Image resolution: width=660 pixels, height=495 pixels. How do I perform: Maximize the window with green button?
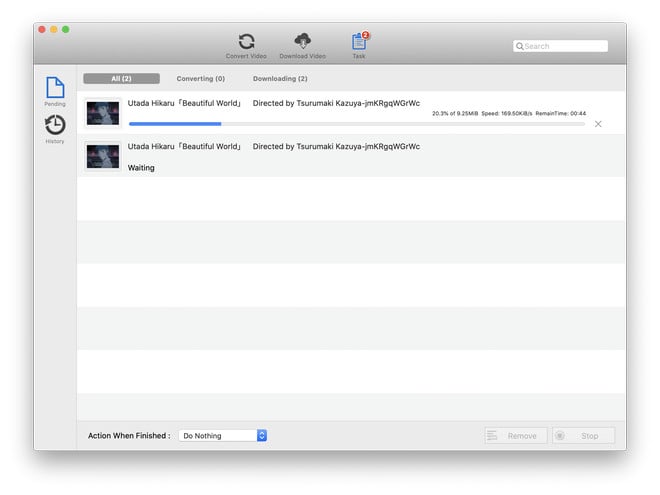pyautogui.click(x=66, y=29)
